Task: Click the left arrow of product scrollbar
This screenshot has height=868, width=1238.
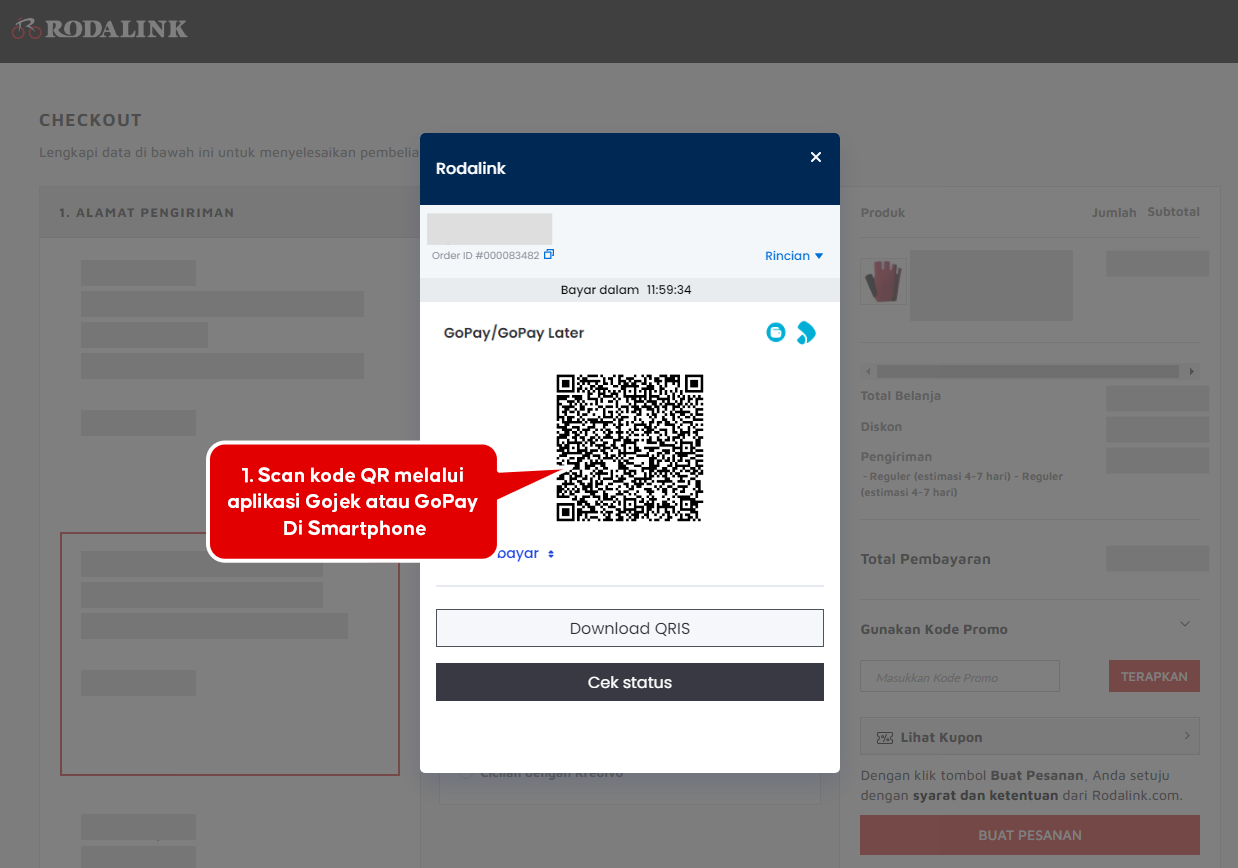Action: (868, 371)
